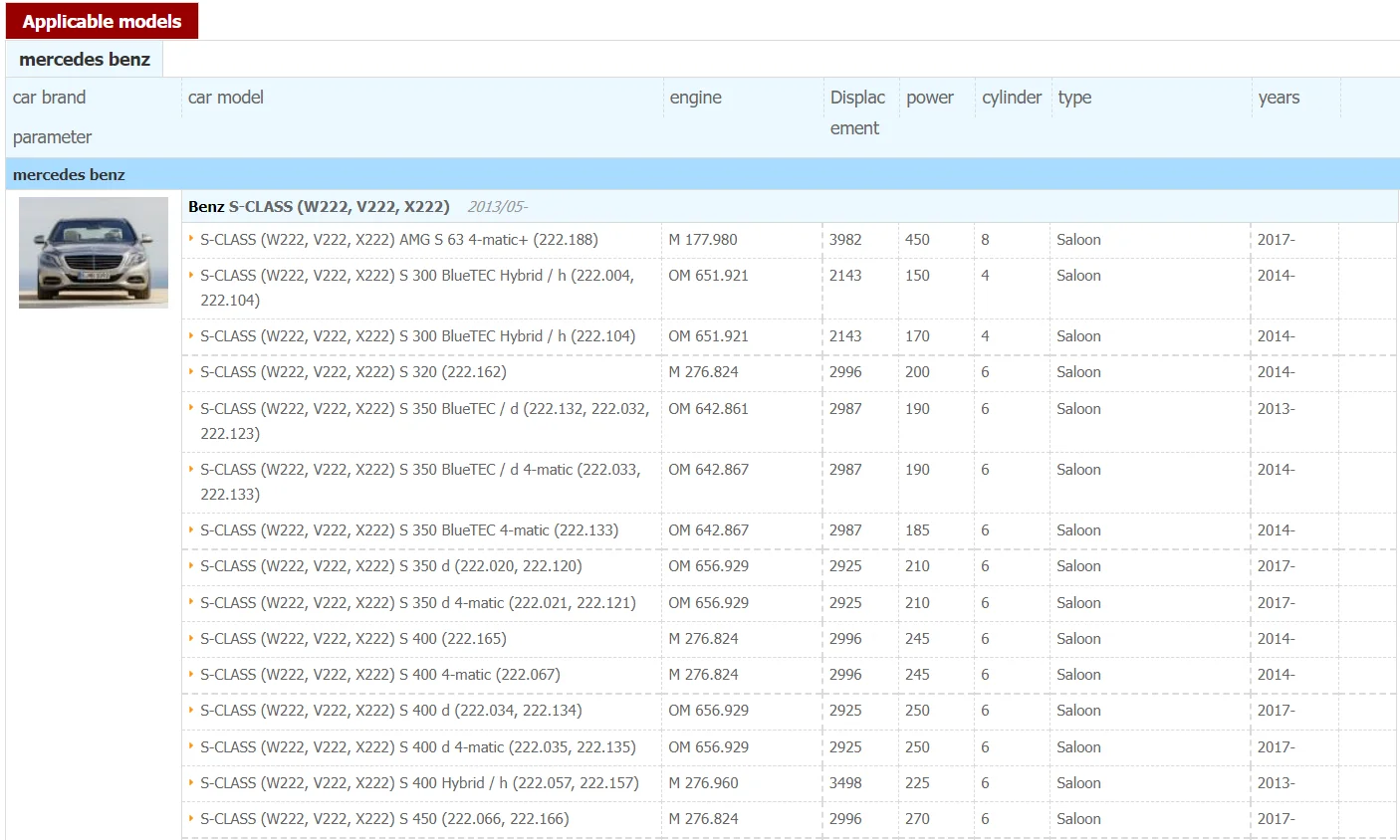Click power value 450
This screenshot has height=840, width=1400.
pos(917,240)
